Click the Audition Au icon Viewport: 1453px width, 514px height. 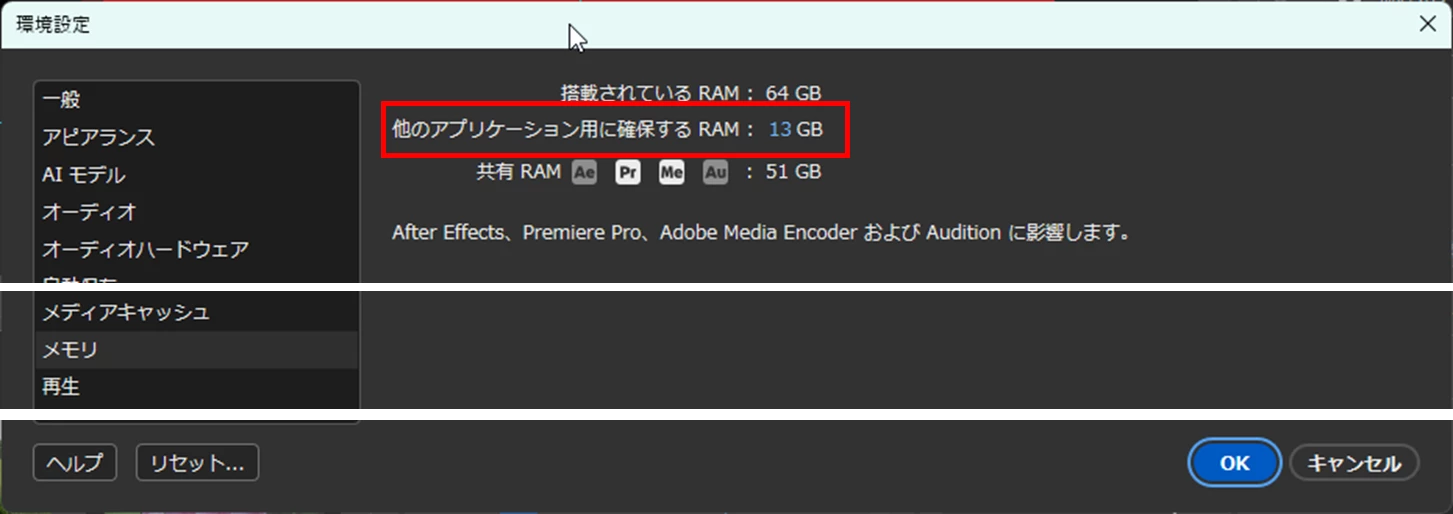click(715, 173)
